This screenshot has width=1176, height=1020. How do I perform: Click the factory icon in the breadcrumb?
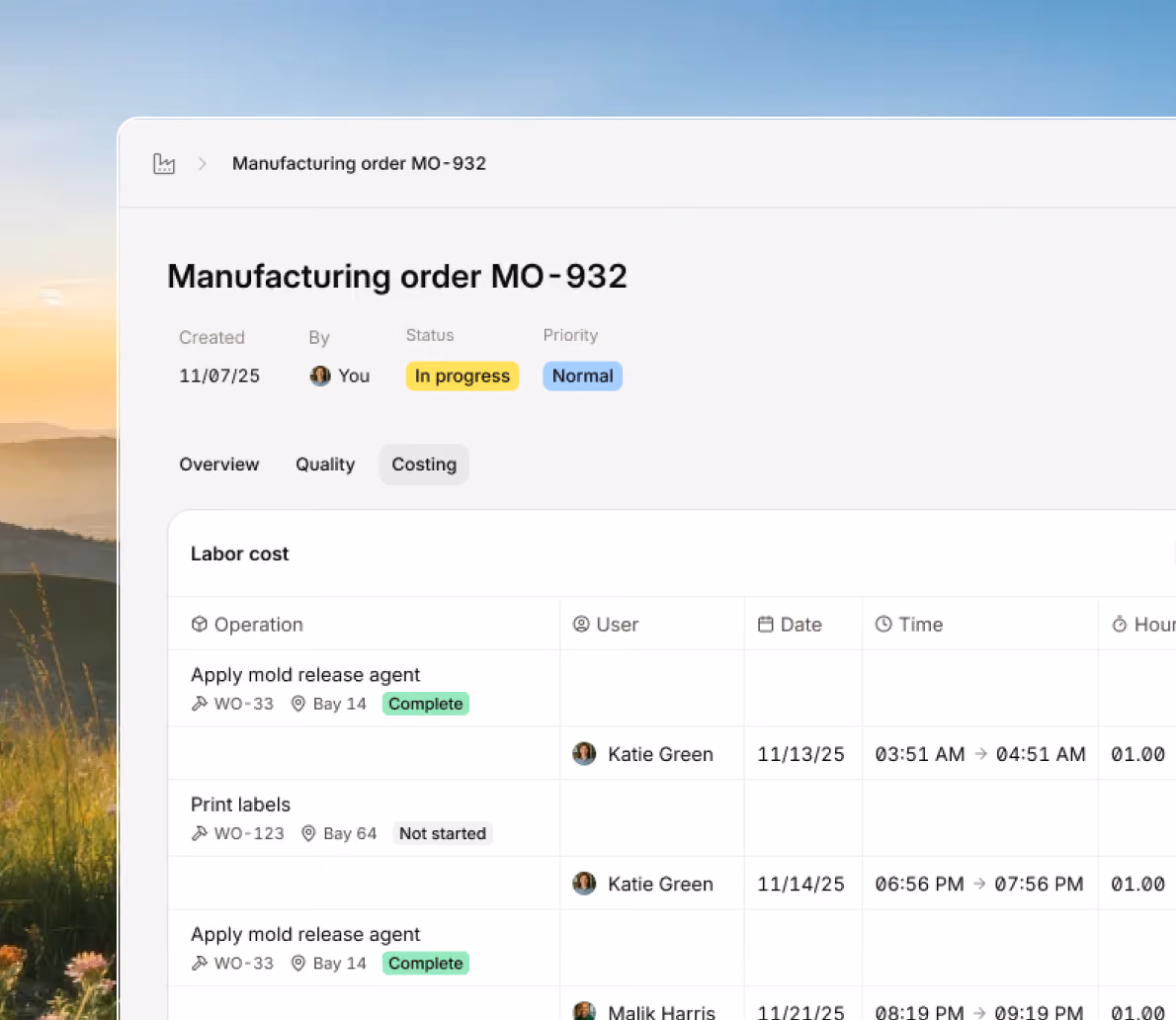[x=163, y=163]
